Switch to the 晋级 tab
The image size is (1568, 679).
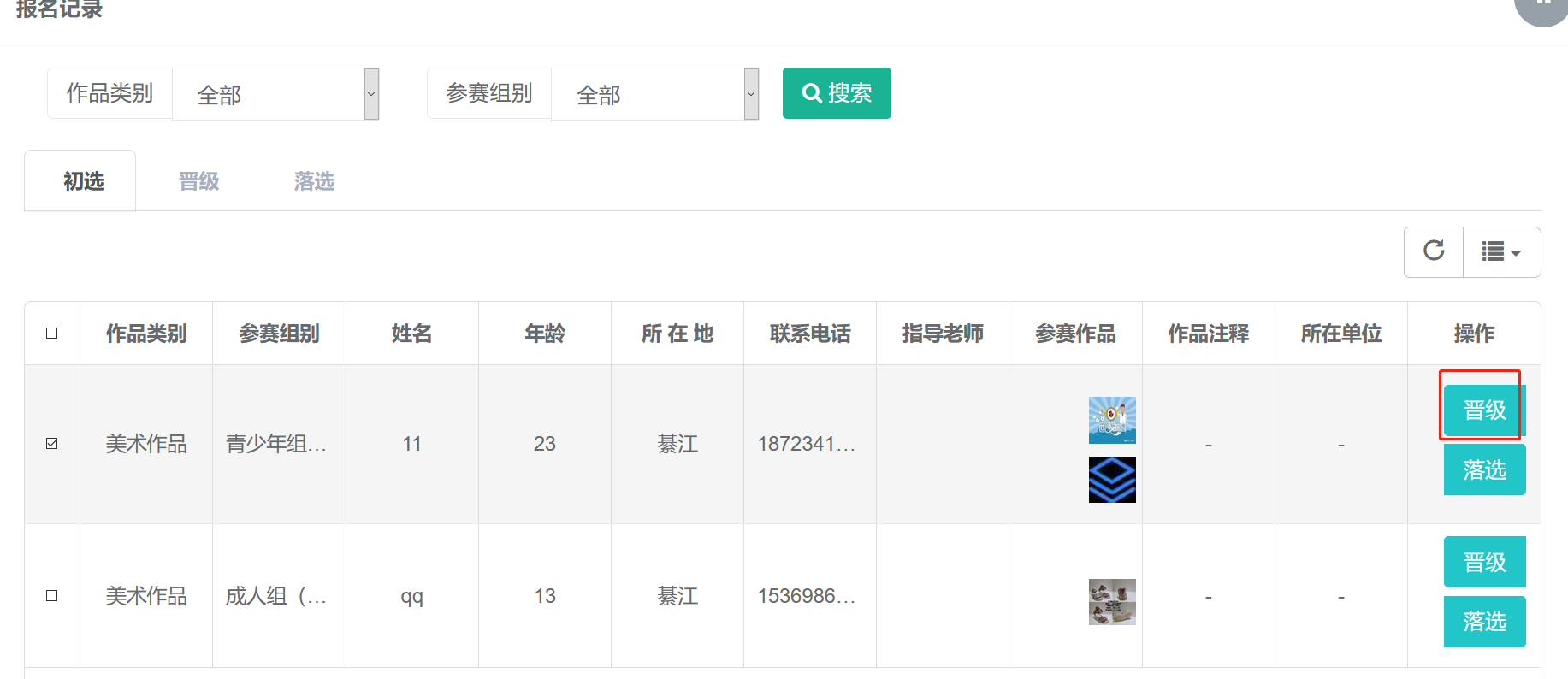pyautogui.click(x=198, y=181)
